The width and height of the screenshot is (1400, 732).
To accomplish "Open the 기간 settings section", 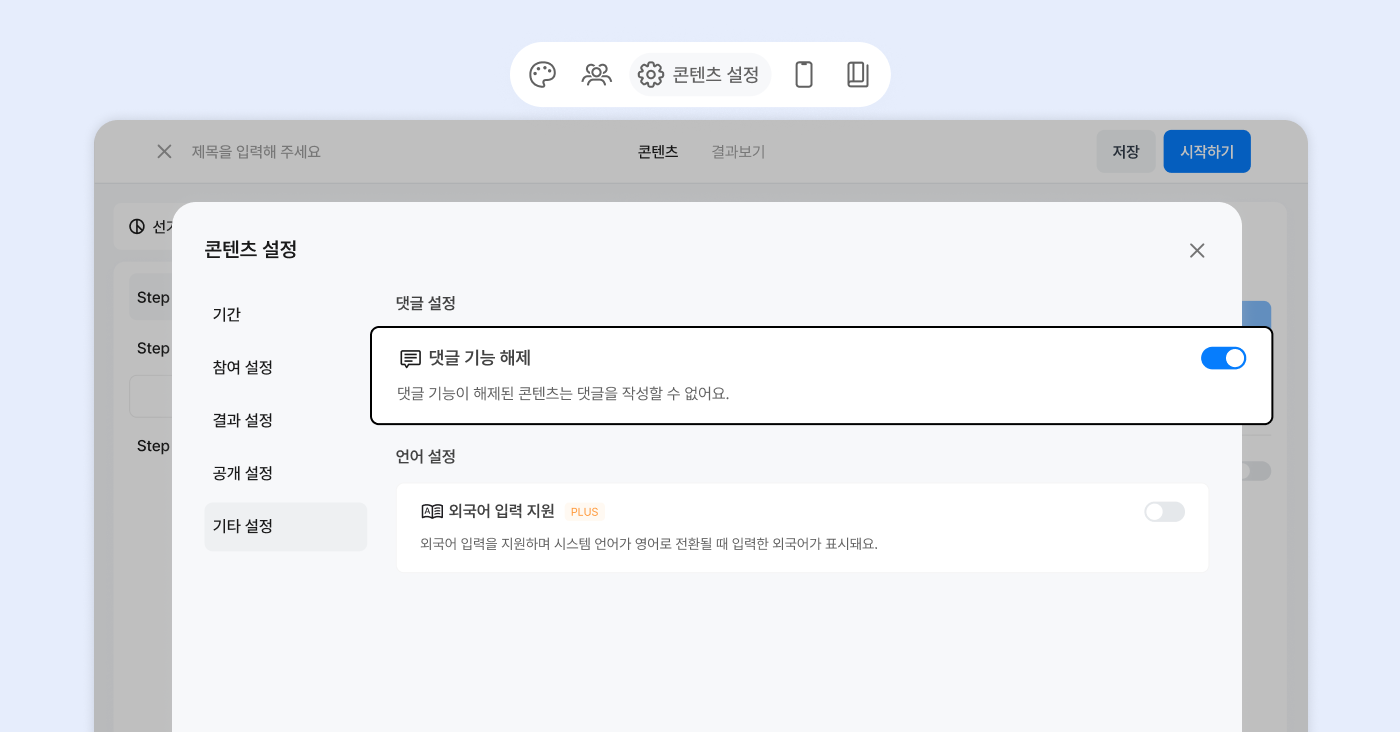I will (227, 315).
